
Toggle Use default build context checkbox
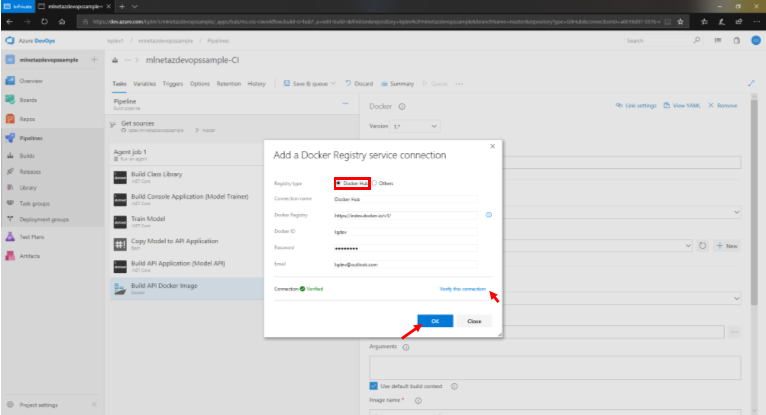373,385
